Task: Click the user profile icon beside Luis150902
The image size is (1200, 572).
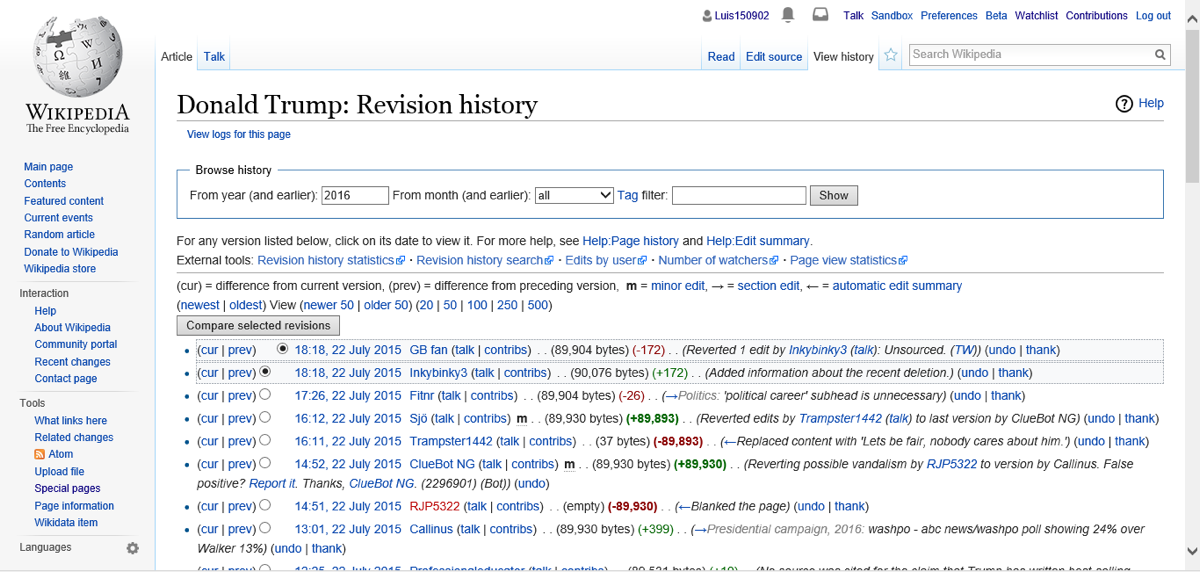Action: click(706, 15)
